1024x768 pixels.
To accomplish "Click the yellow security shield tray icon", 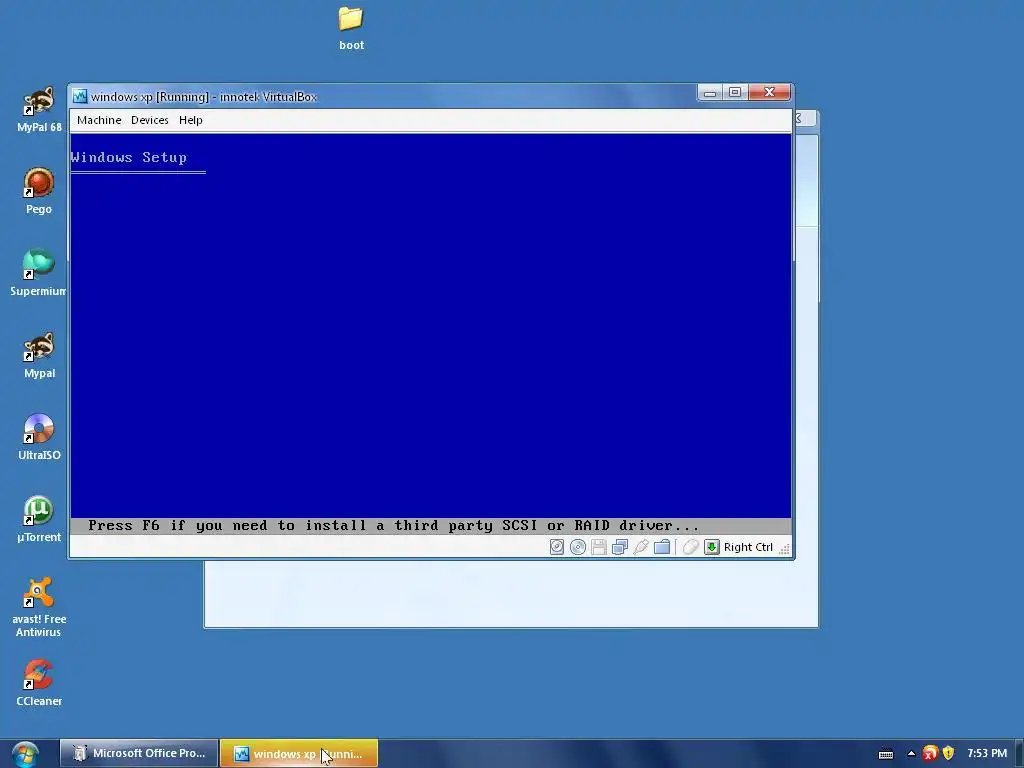I will pos(948,754).
